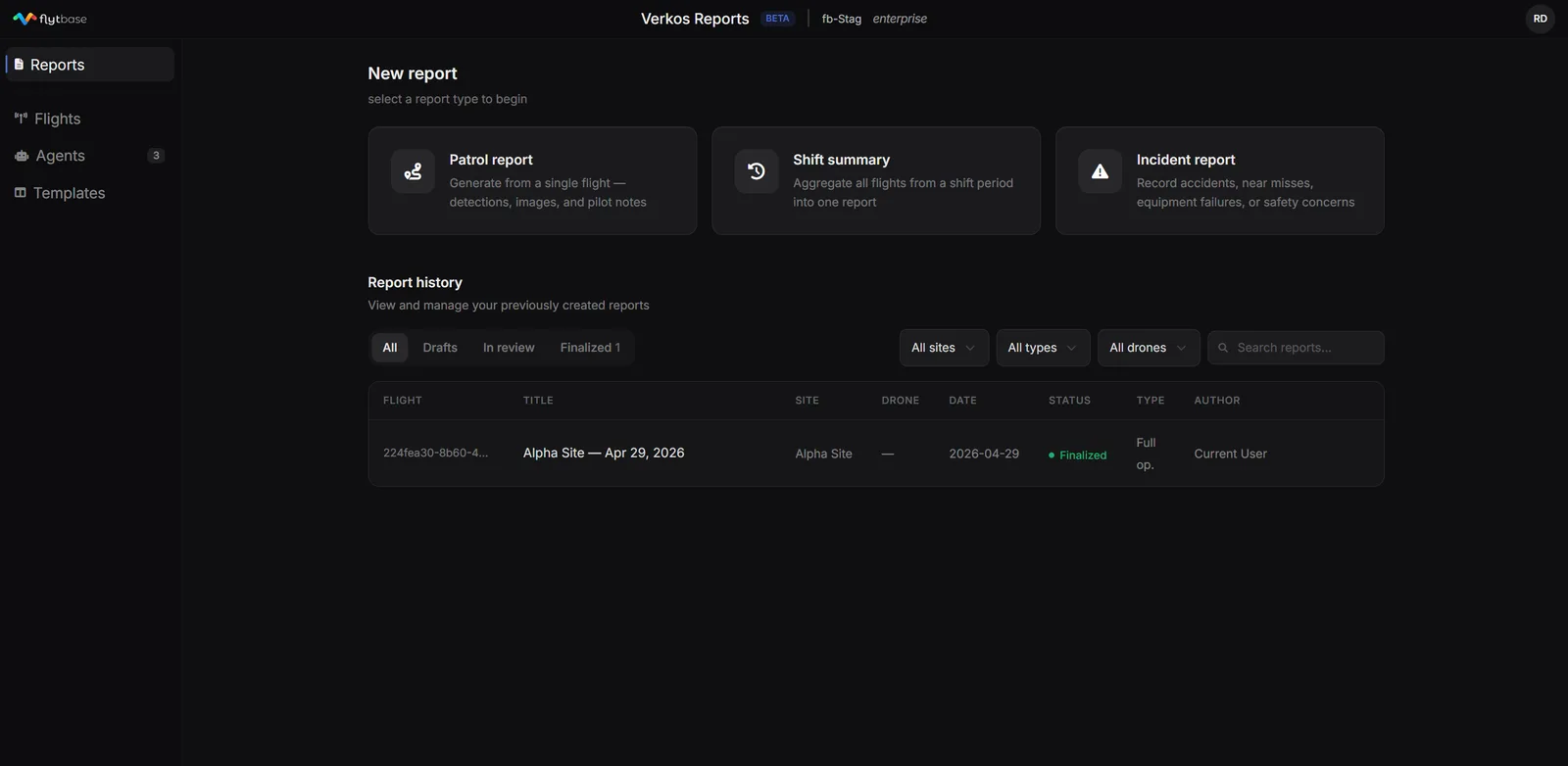Click the fb-Stag organization name
The width and height of the screenshot is (1568, 766).
tap(842, 19)
